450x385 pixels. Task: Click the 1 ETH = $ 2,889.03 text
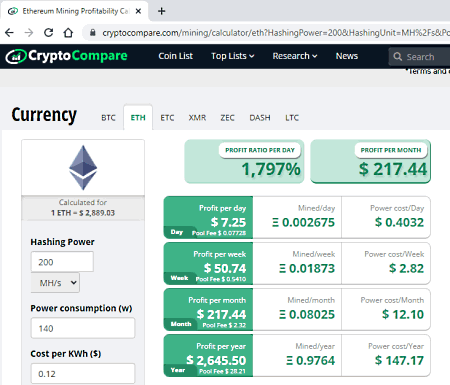pyautogui.click(x=83, y=213)
